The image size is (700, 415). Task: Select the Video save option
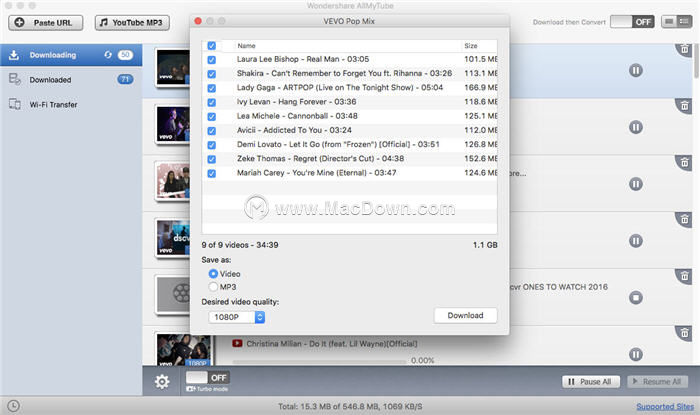click(x=213, y=274)
